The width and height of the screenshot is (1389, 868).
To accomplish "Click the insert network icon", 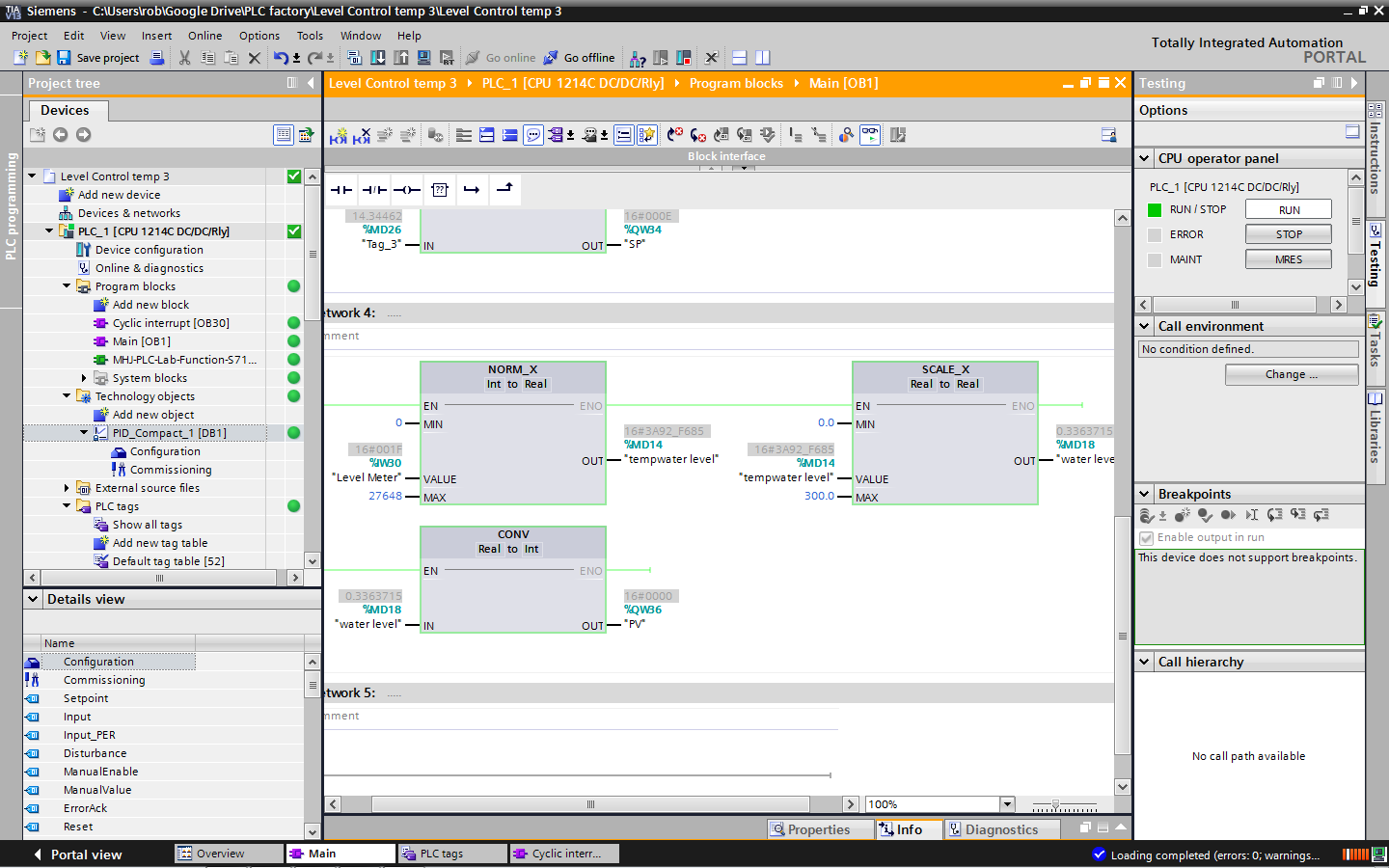I will pyautogui.click(x=339, y=136).
